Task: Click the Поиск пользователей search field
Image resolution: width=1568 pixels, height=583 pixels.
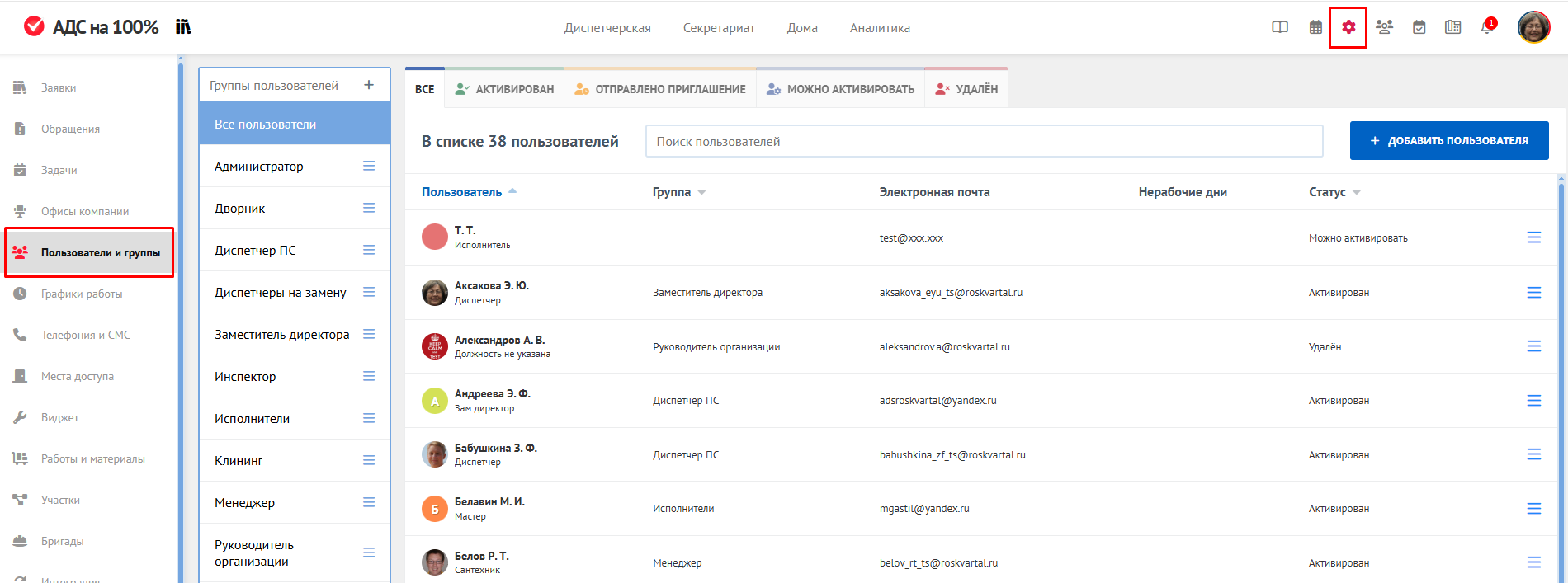Action: pyautogui.click(x=984, y=142)
